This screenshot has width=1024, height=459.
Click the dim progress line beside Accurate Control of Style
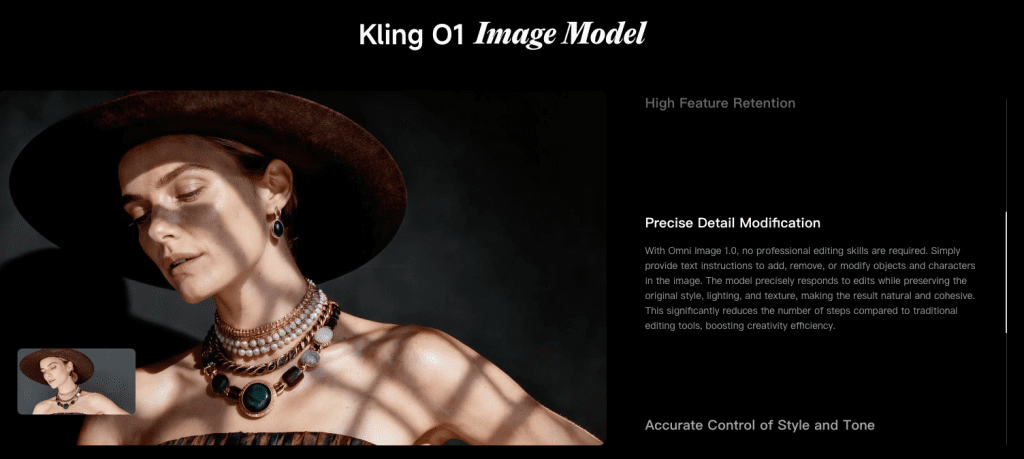click(x=1006, y=389)
